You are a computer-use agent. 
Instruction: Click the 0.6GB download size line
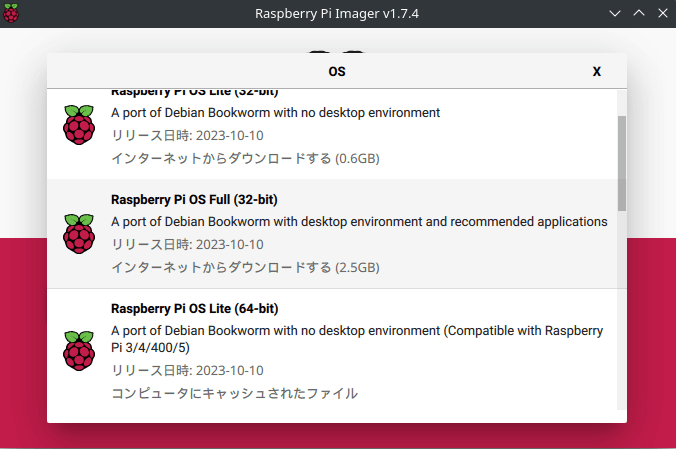click(245, 158)
